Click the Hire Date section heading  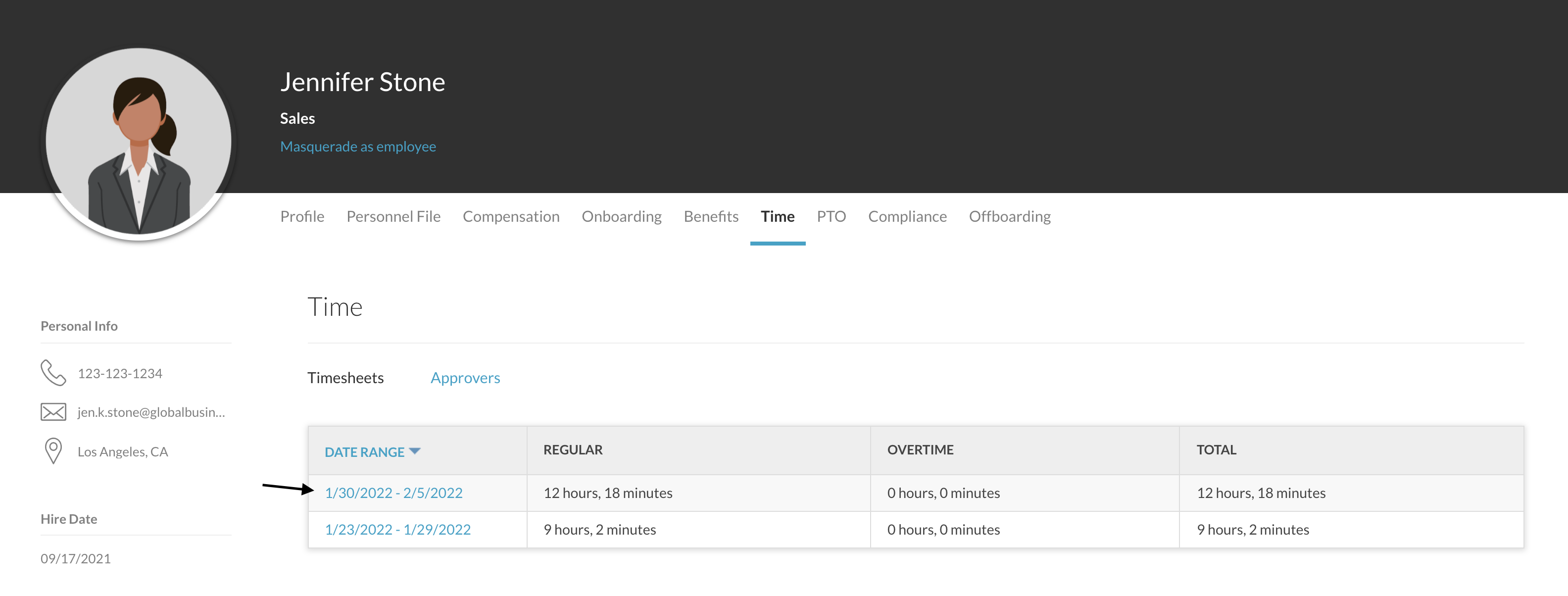pyautogui.click(x=69, y=519)
